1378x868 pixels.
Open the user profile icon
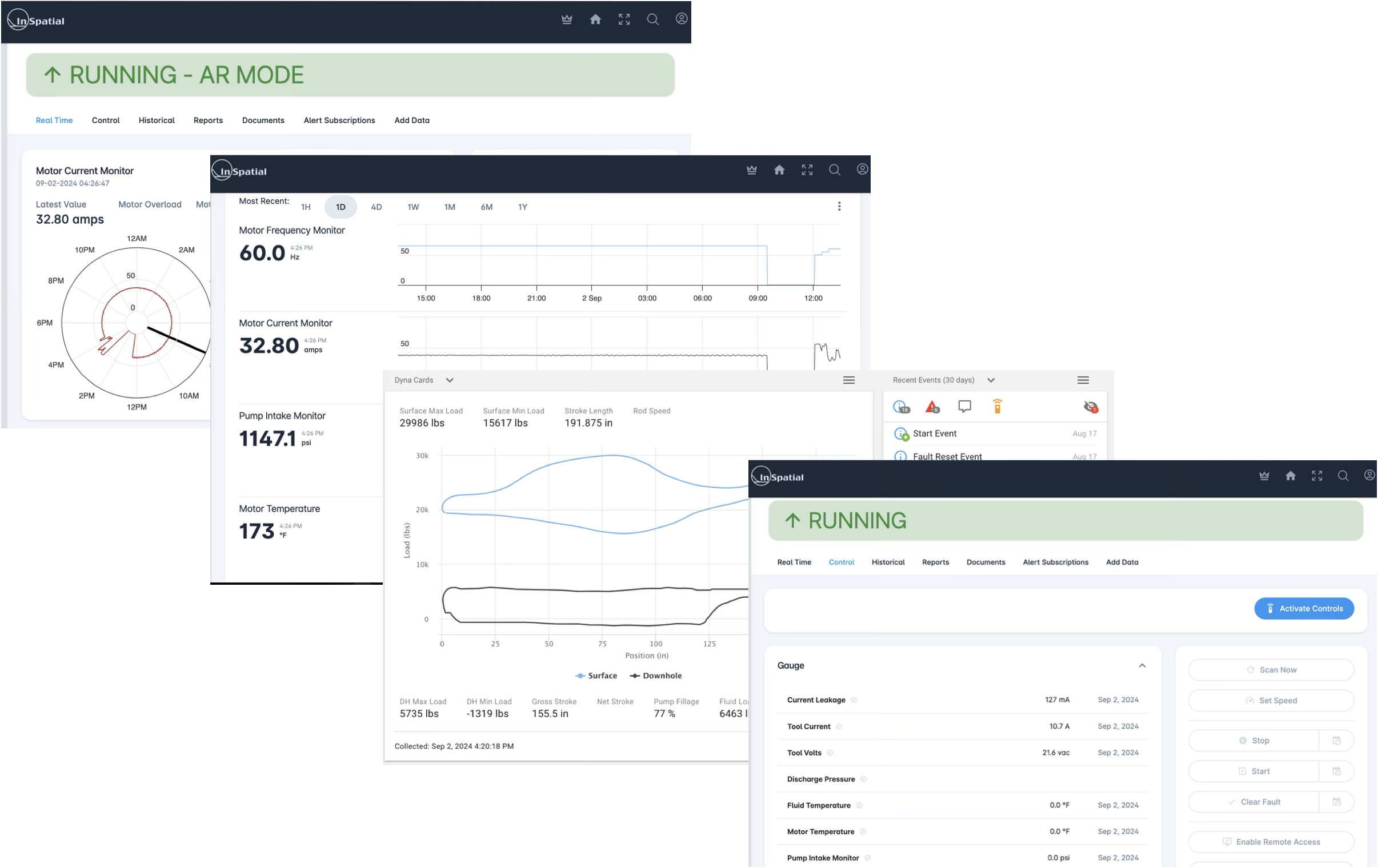pos(681,19)
